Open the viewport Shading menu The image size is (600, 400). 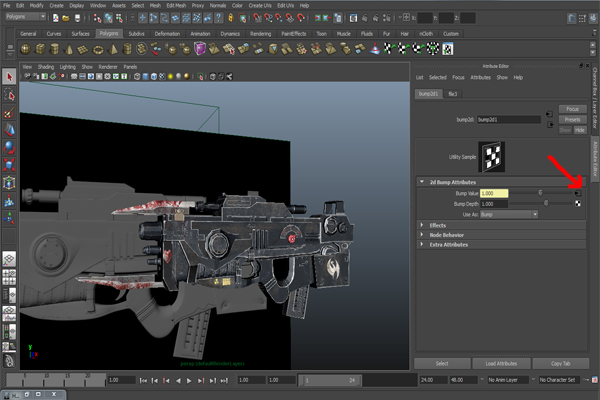point(46,67)
